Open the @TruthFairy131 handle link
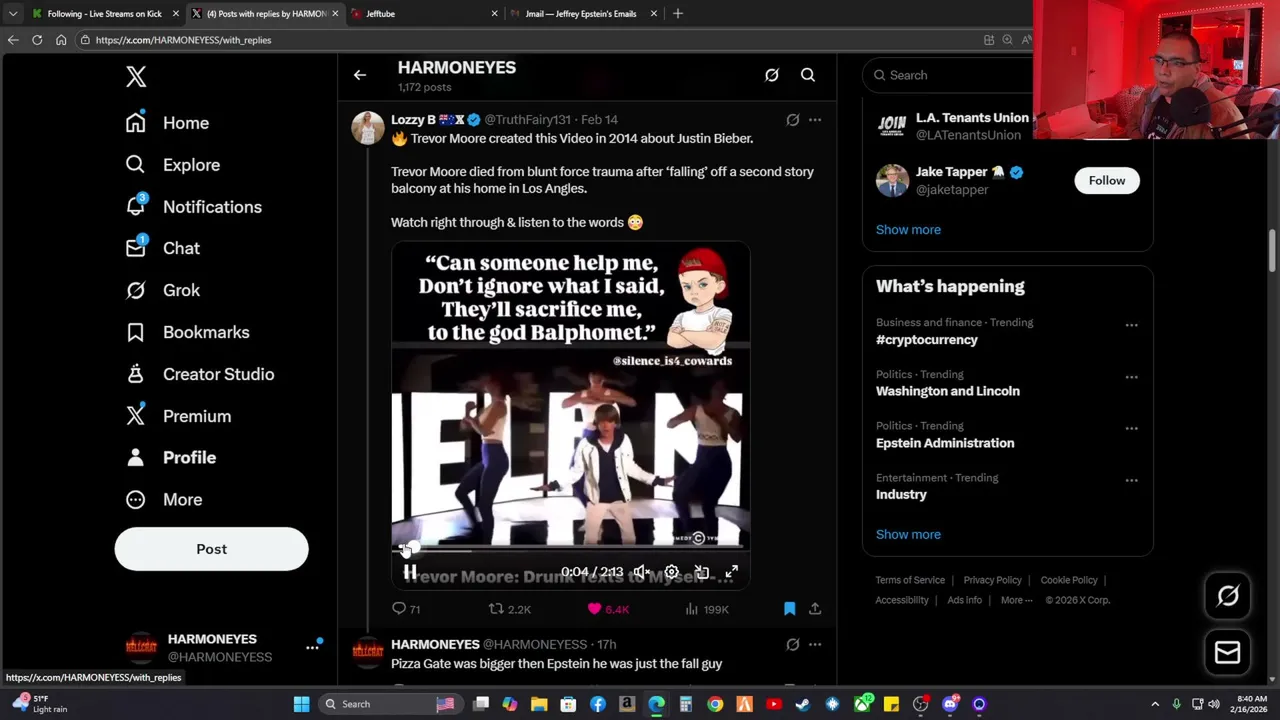This screenshot has width=1280, height=720. point(527,120)
